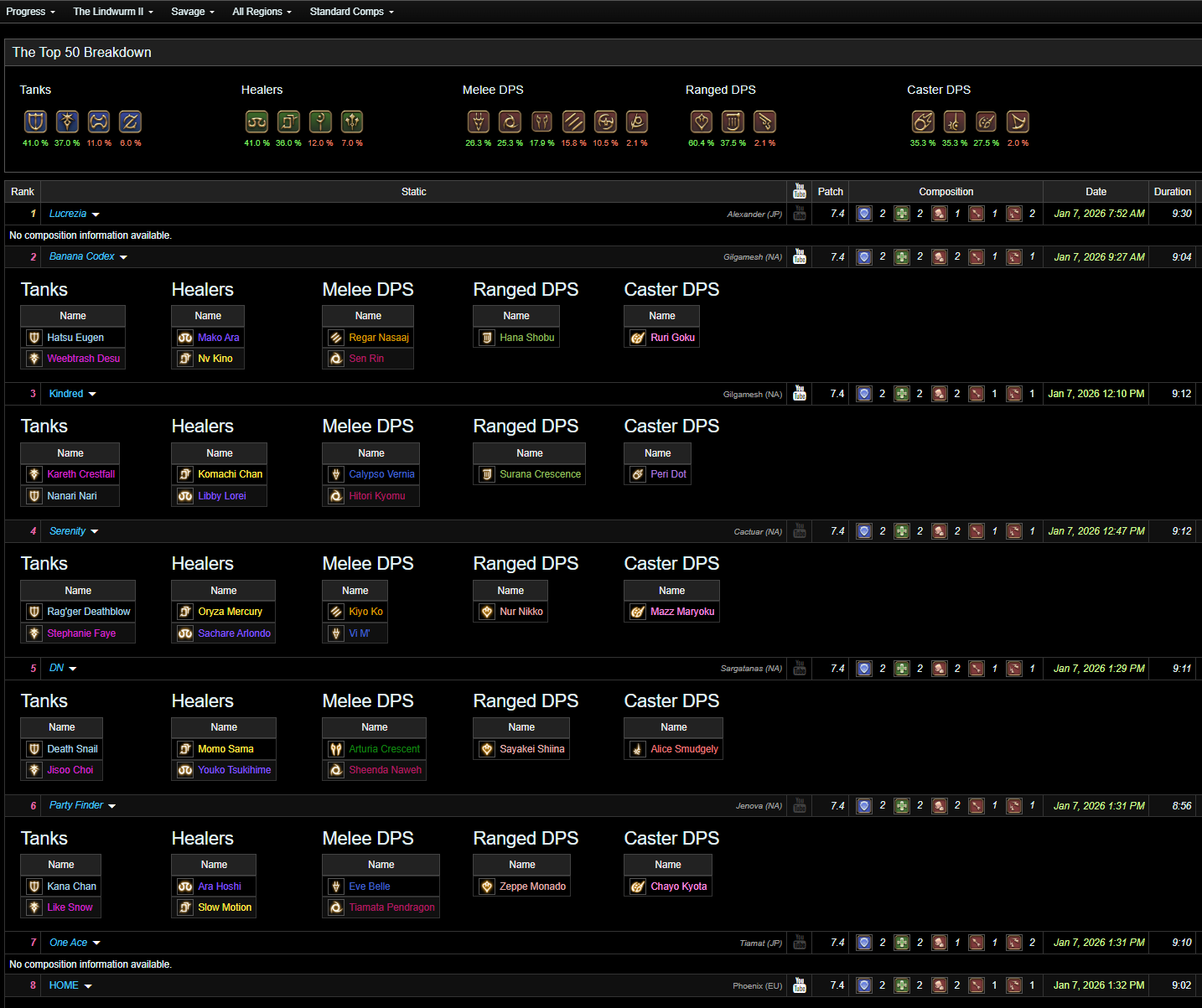Viewport: 1202px width, 1008px height.
Task: Click the healer role icon in Serenity's composition
Action: (902, 531)
